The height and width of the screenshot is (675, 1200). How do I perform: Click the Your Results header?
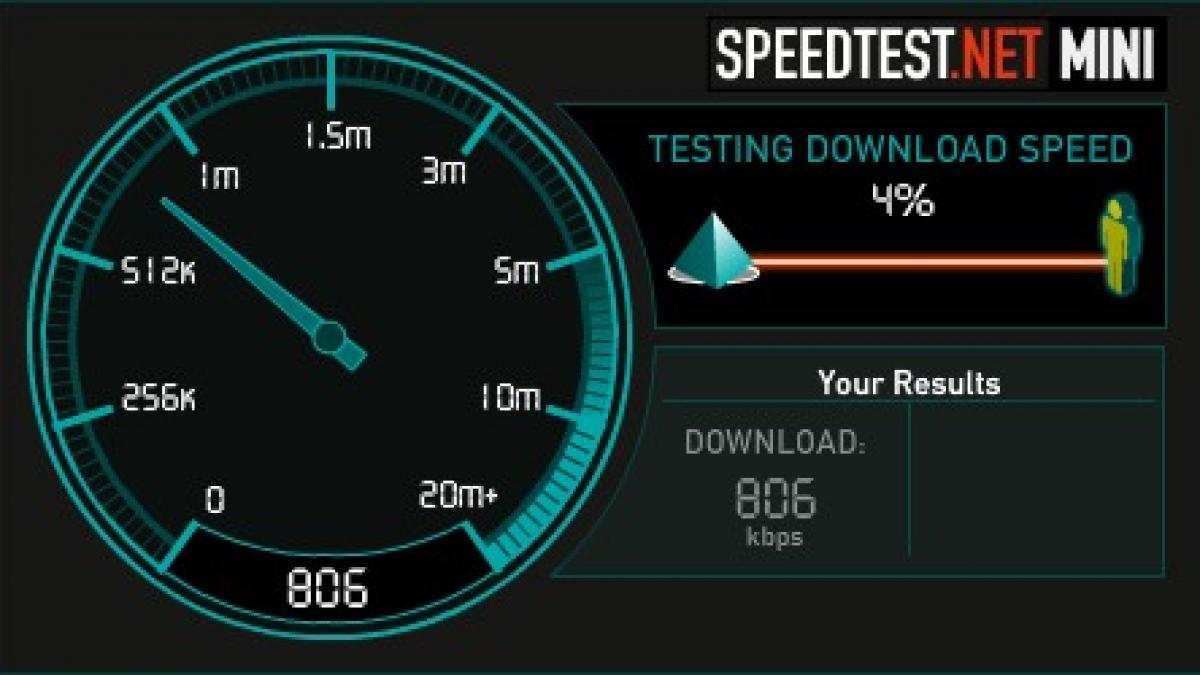tap(909, 382)
